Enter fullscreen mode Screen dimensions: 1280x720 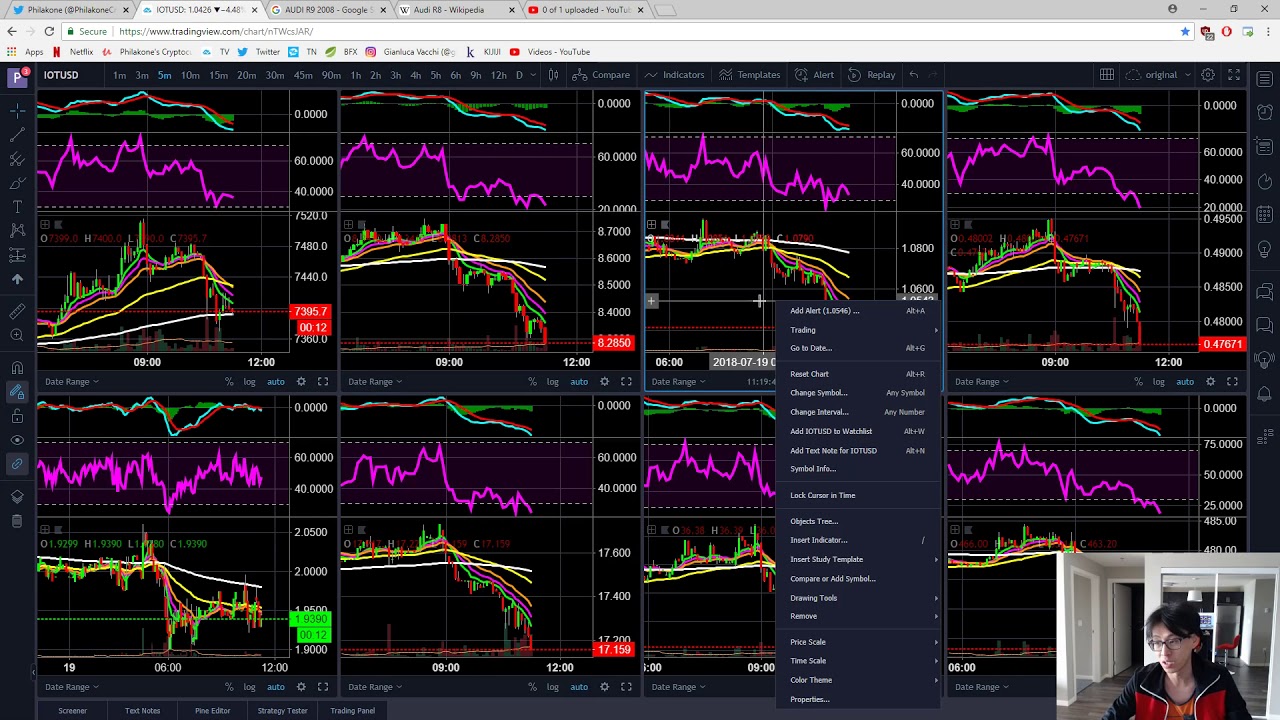tap(1234, 75)
